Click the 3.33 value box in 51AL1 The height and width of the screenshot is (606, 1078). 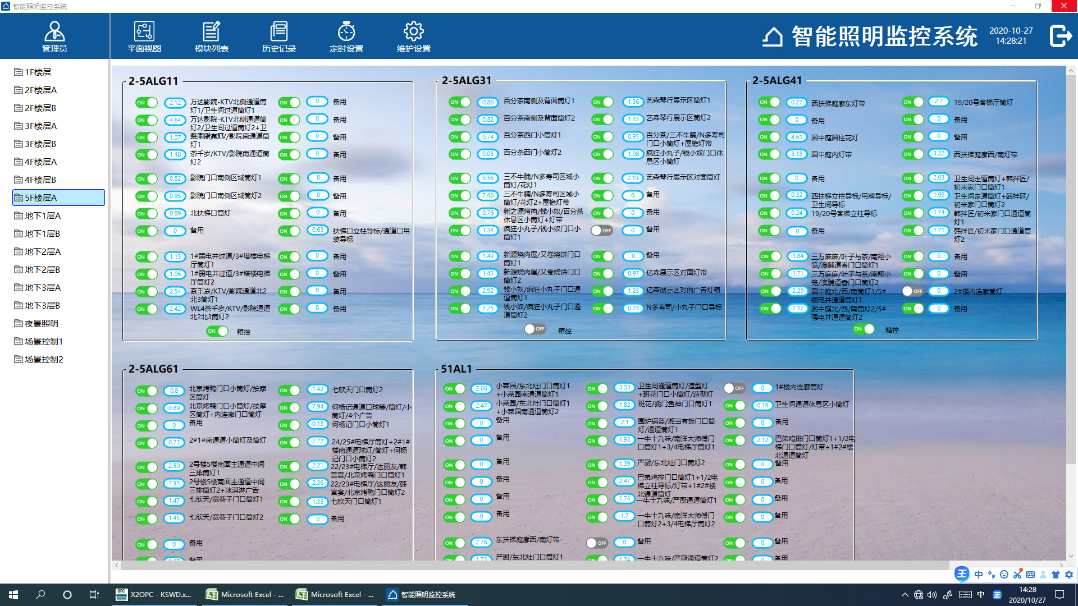[624, 388]
